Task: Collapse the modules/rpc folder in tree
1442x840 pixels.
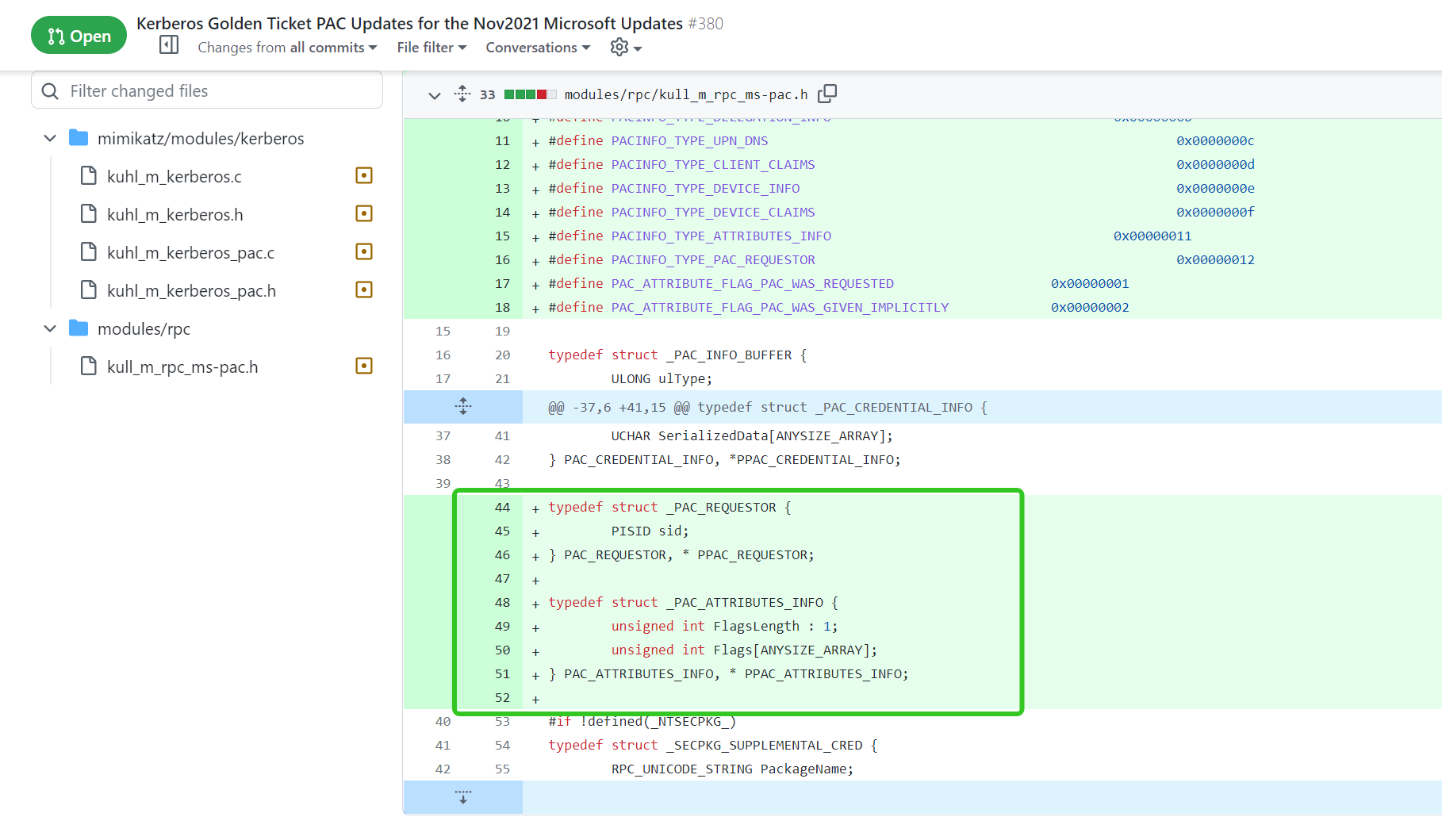Action: coord(50,329)
